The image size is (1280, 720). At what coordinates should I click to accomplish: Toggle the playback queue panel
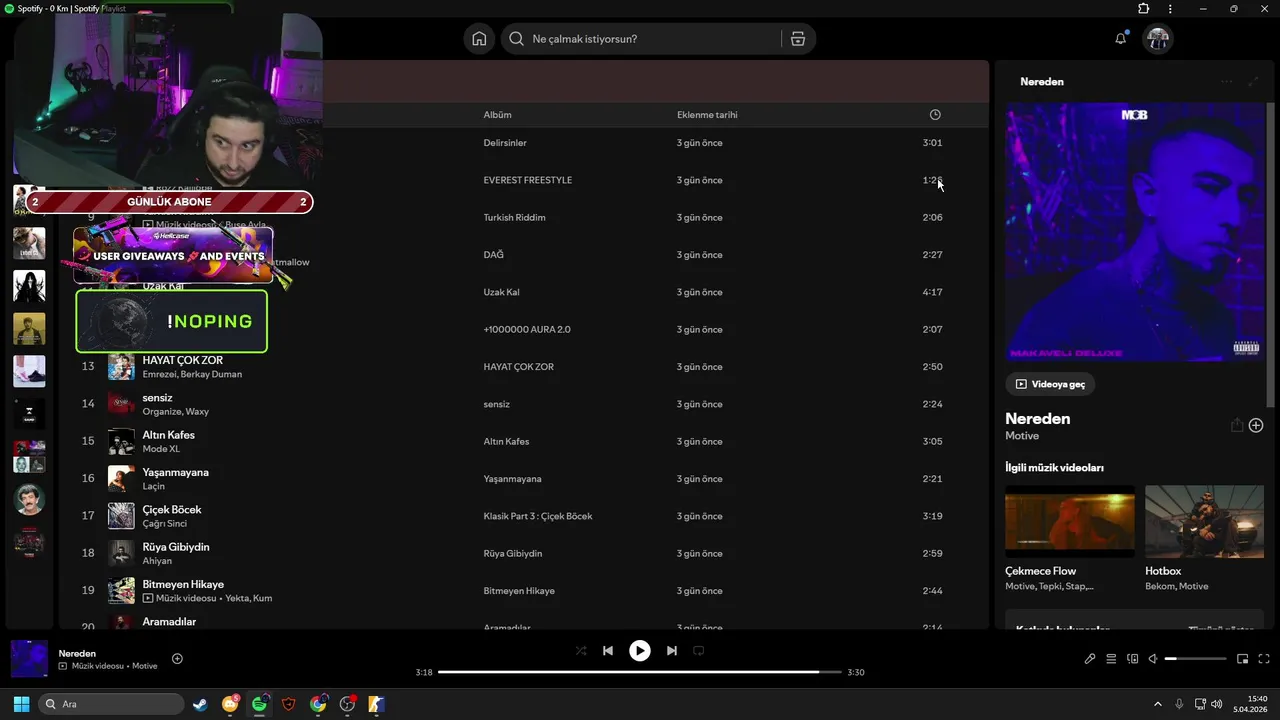point(1111,659)
